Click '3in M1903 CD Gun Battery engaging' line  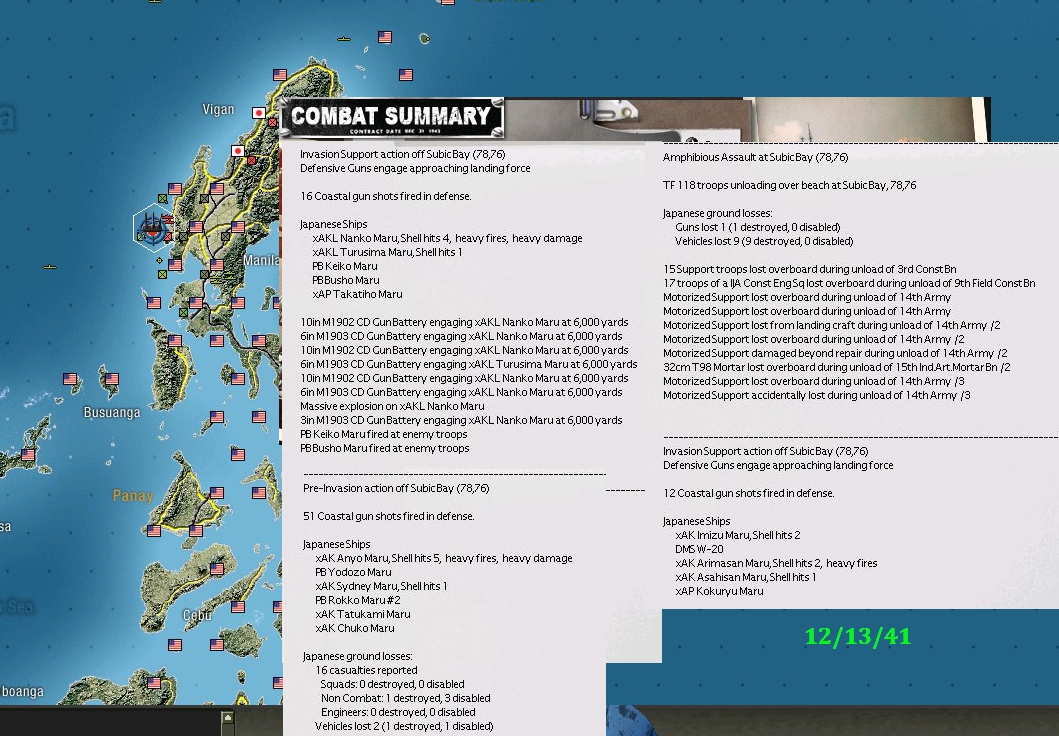[x=461, y=420]
